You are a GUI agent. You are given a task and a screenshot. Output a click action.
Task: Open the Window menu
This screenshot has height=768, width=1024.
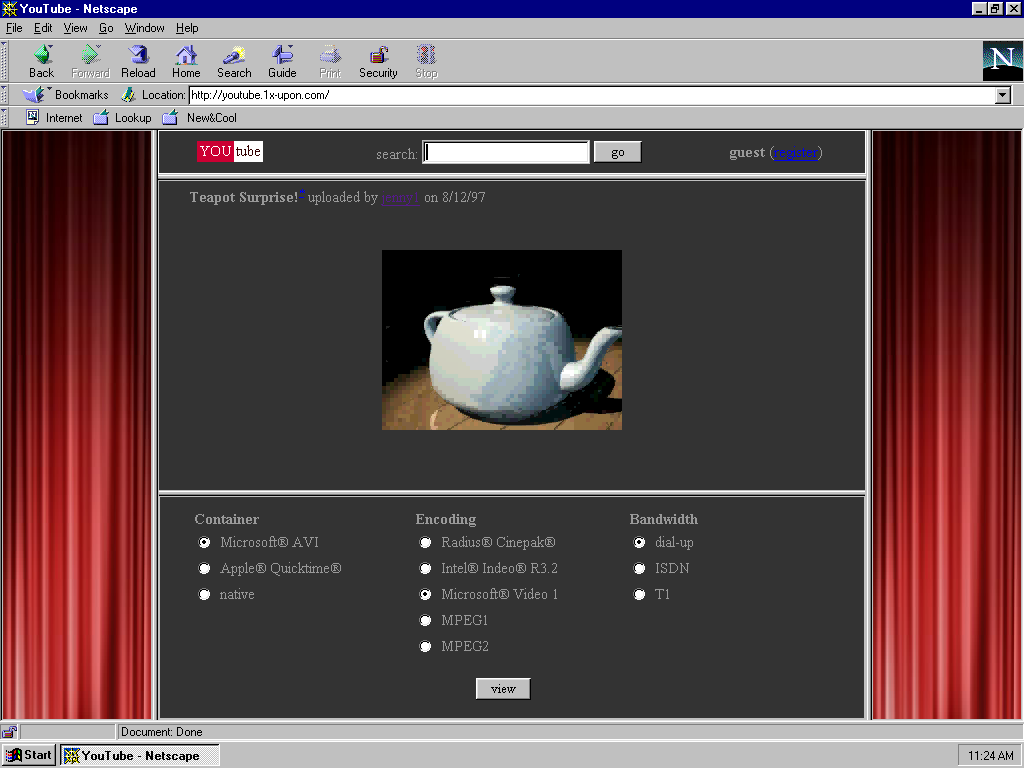145,28
